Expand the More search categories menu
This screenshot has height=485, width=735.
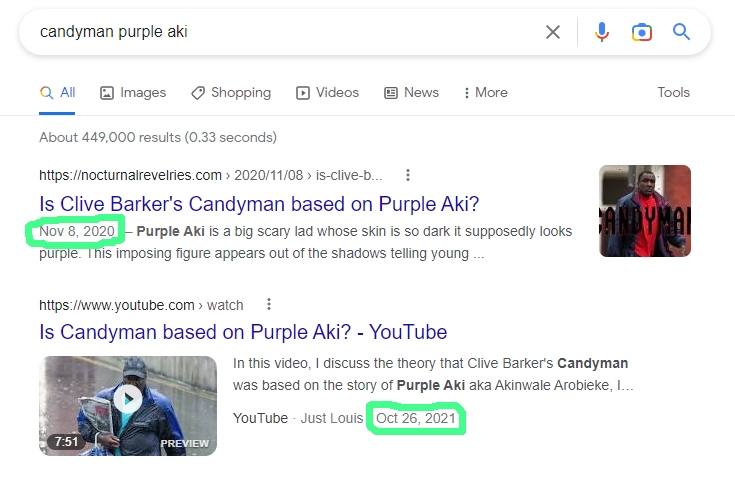(485, 92)
